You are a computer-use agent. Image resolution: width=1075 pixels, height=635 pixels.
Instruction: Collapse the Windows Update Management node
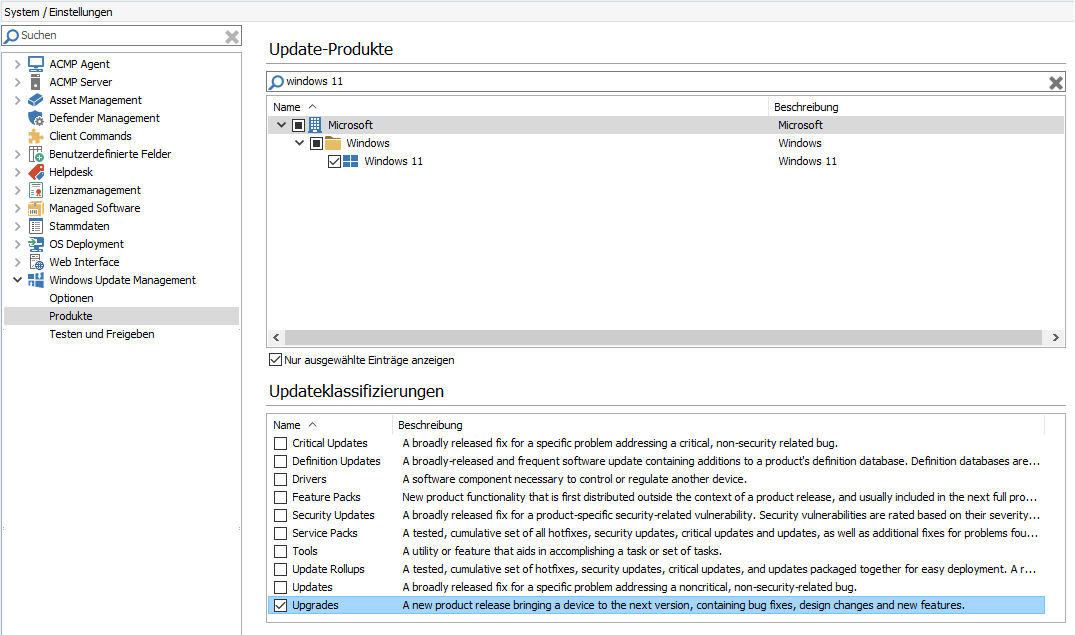pos(17,280)
